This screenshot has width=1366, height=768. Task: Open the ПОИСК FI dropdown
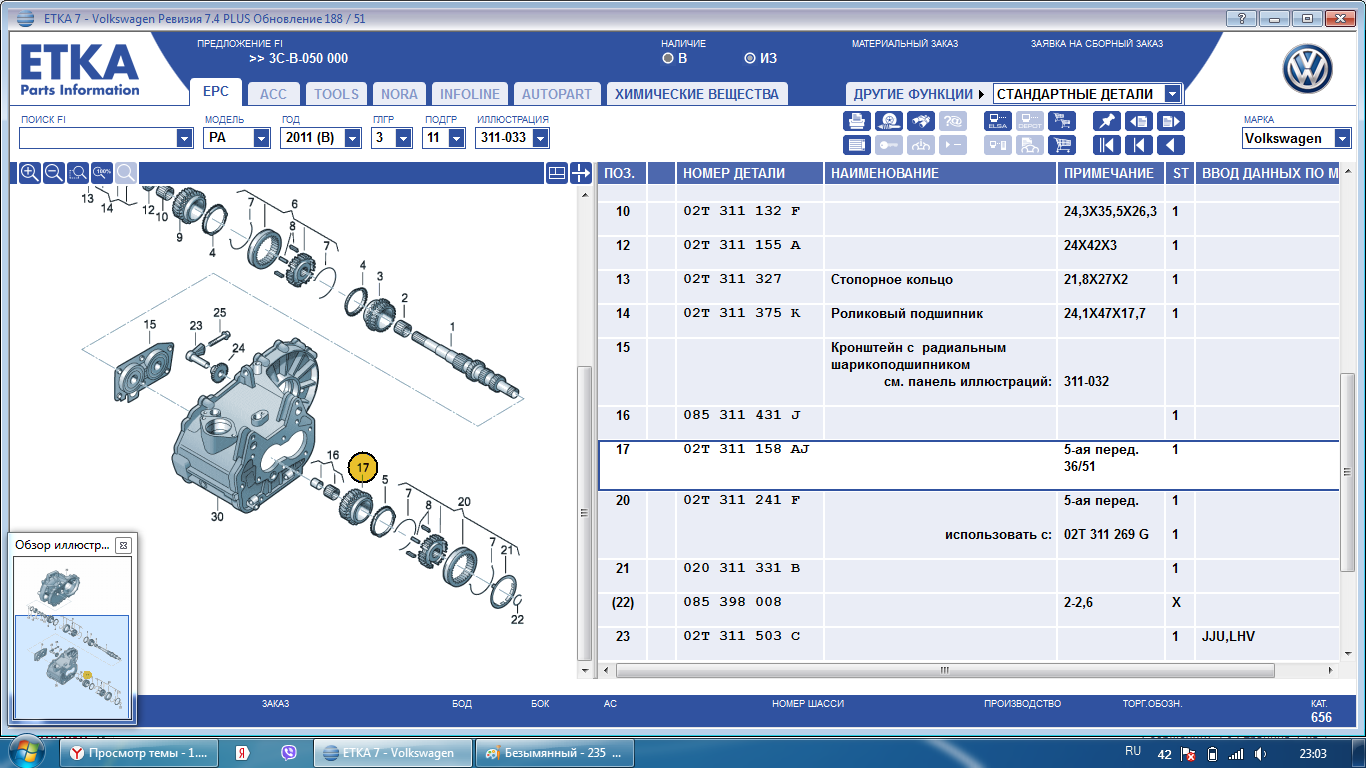(184, 138)
